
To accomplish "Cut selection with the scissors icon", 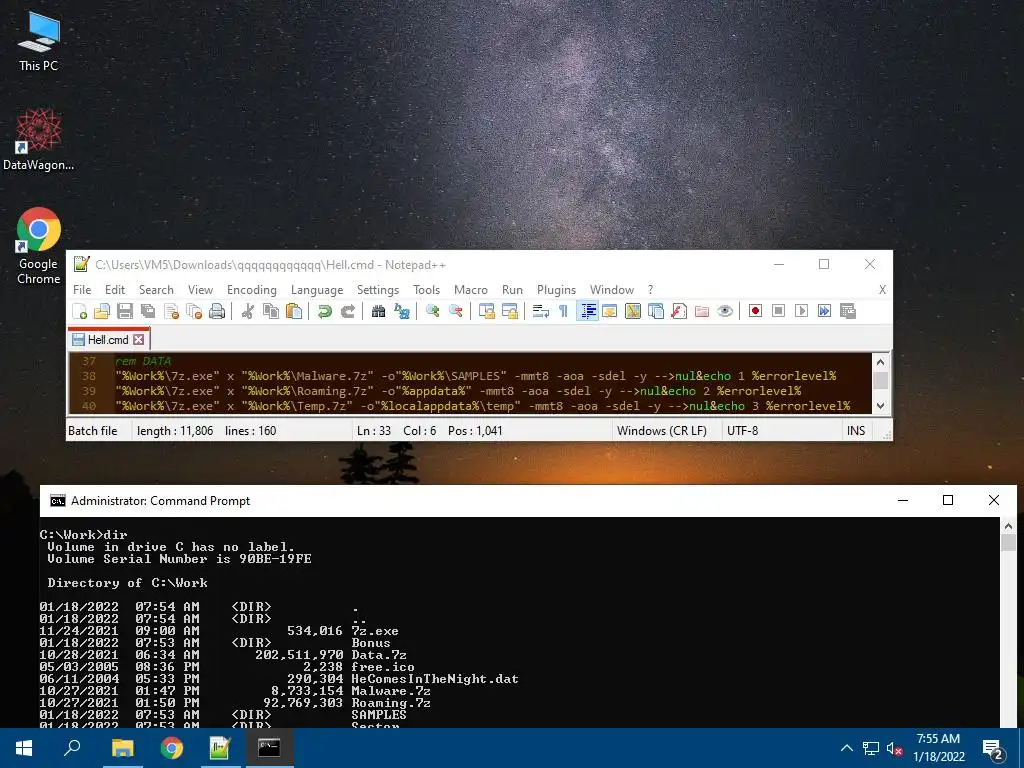I will (x=248, y=312).
